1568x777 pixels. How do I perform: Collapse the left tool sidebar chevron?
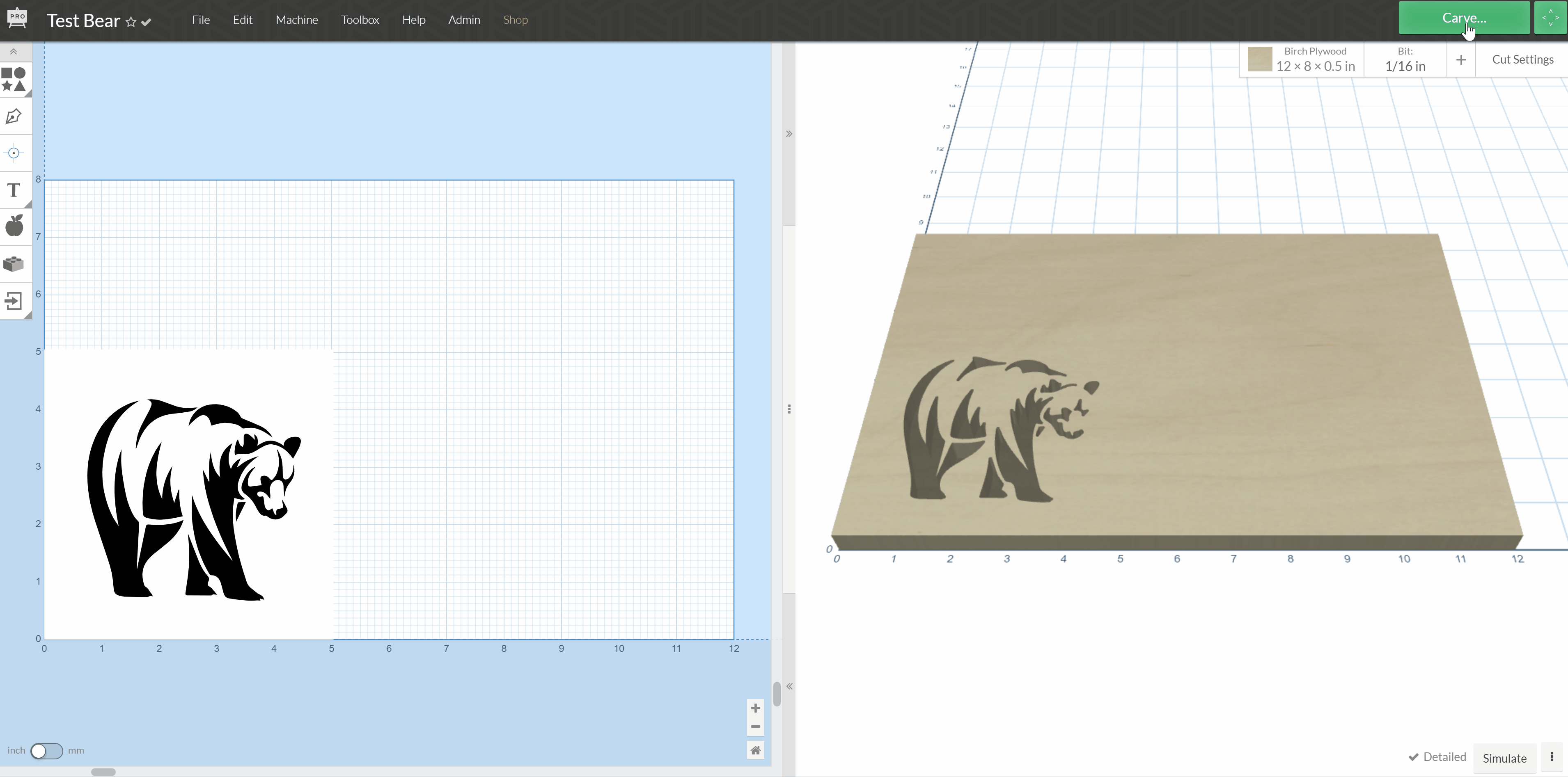(14, 52)
